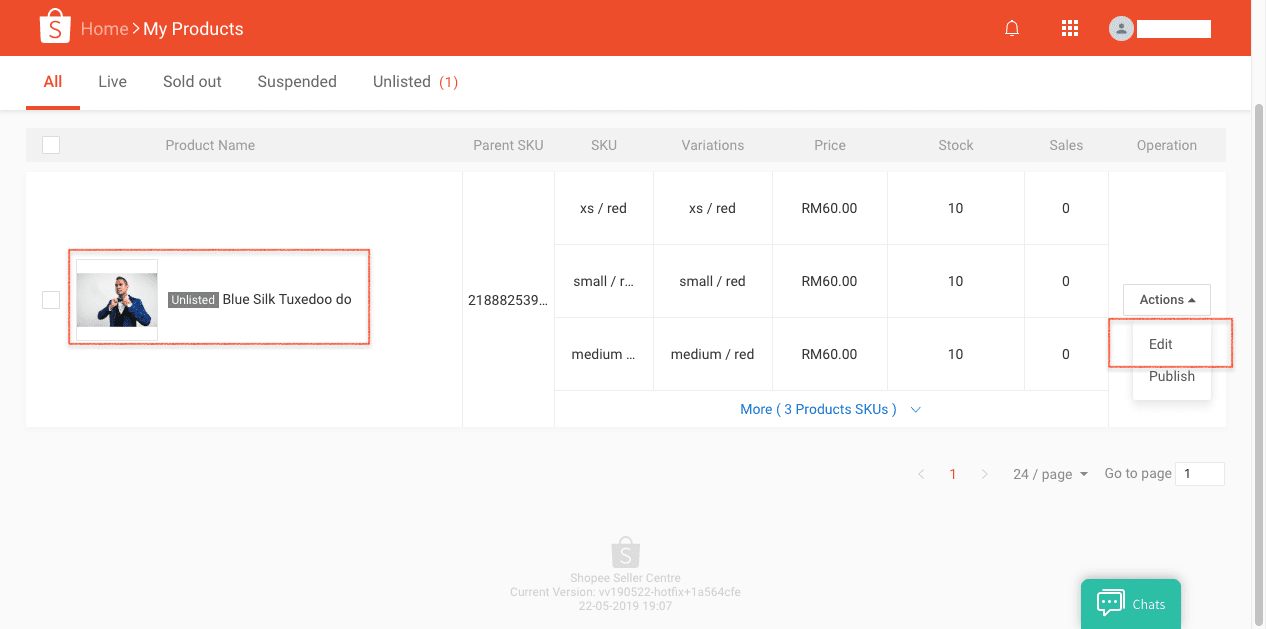Screen dimensions: 1266x629
Task: Switch to the Sold out tab
Action: 192,82
